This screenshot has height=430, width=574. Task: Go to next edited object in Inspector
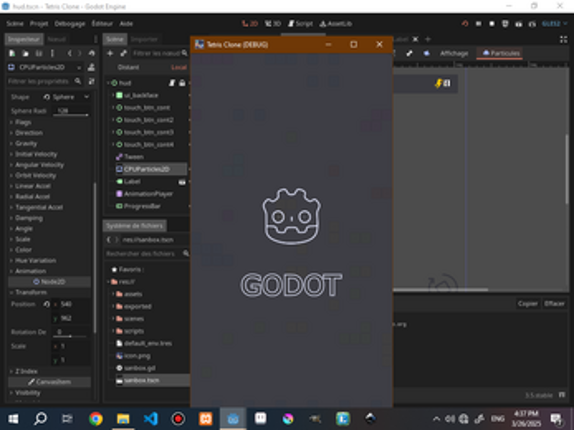(x=79, y=53)
